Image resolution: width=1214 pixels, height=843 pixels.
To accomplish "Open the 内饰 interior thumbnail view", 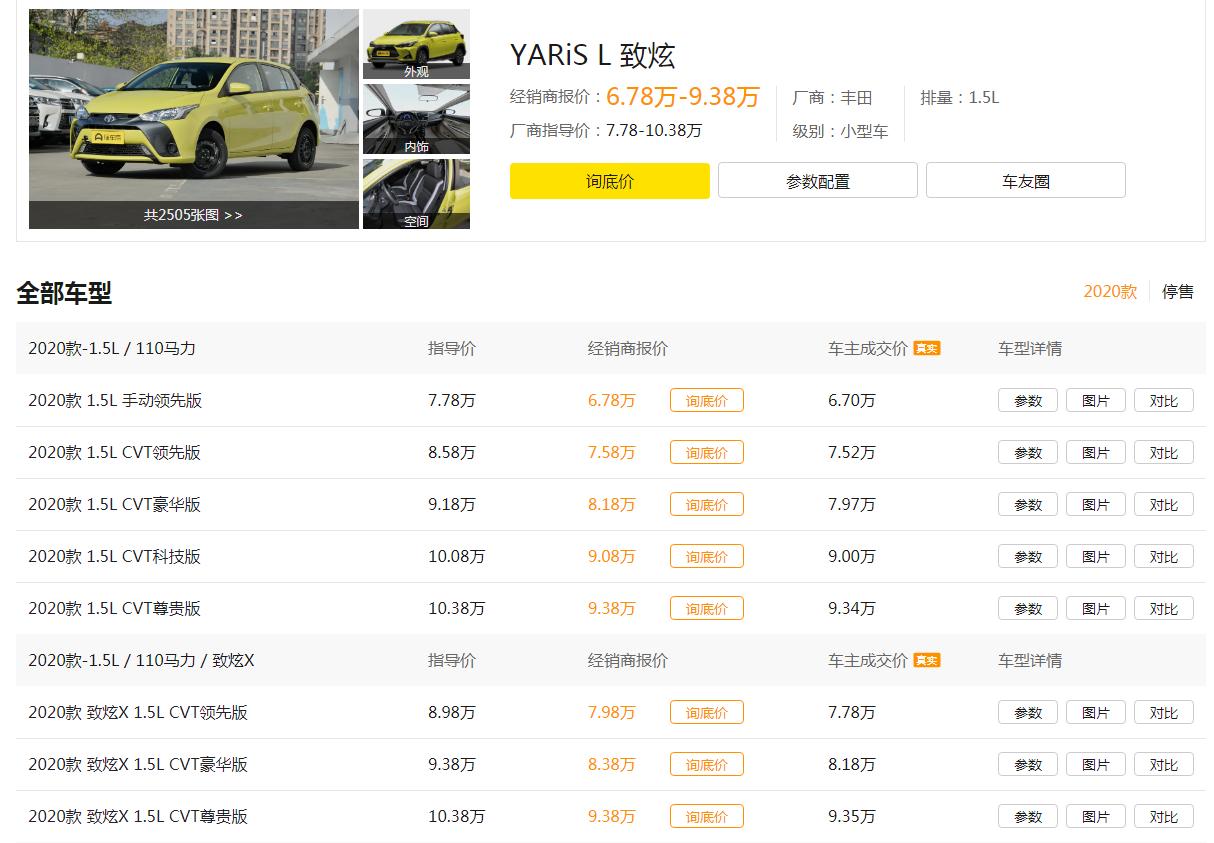I will point(415,118).
